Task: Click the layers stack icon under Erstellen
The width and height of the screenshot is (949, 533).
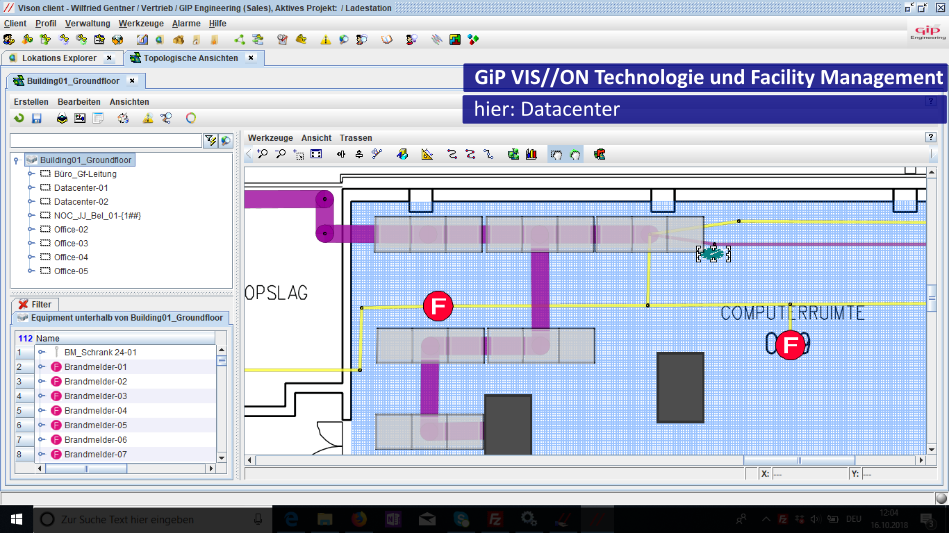Action: 62,118
